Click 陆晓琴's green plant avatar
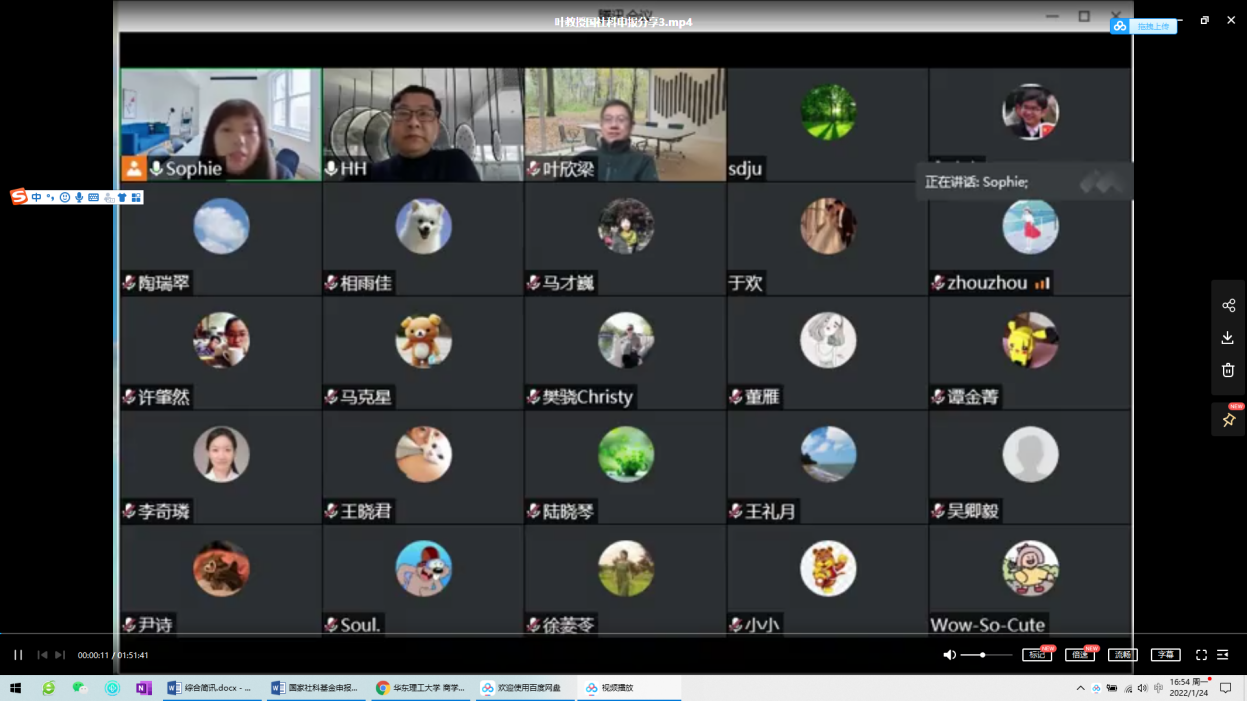This screenshot has height=701, width=1247. click(626, 454)
